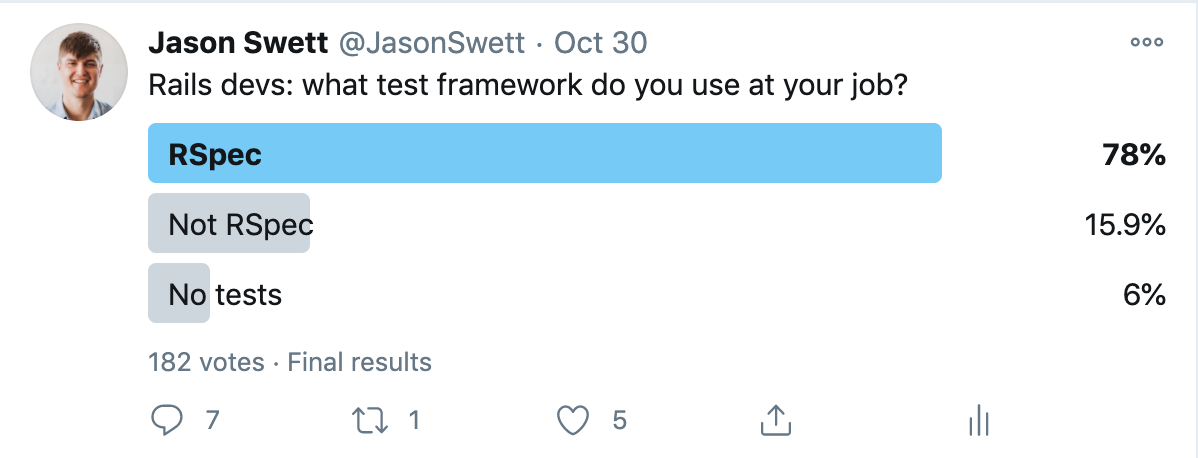Click the 15.9% result percentage
The width and height of the screenshot is (1198, 458).
1125,225
